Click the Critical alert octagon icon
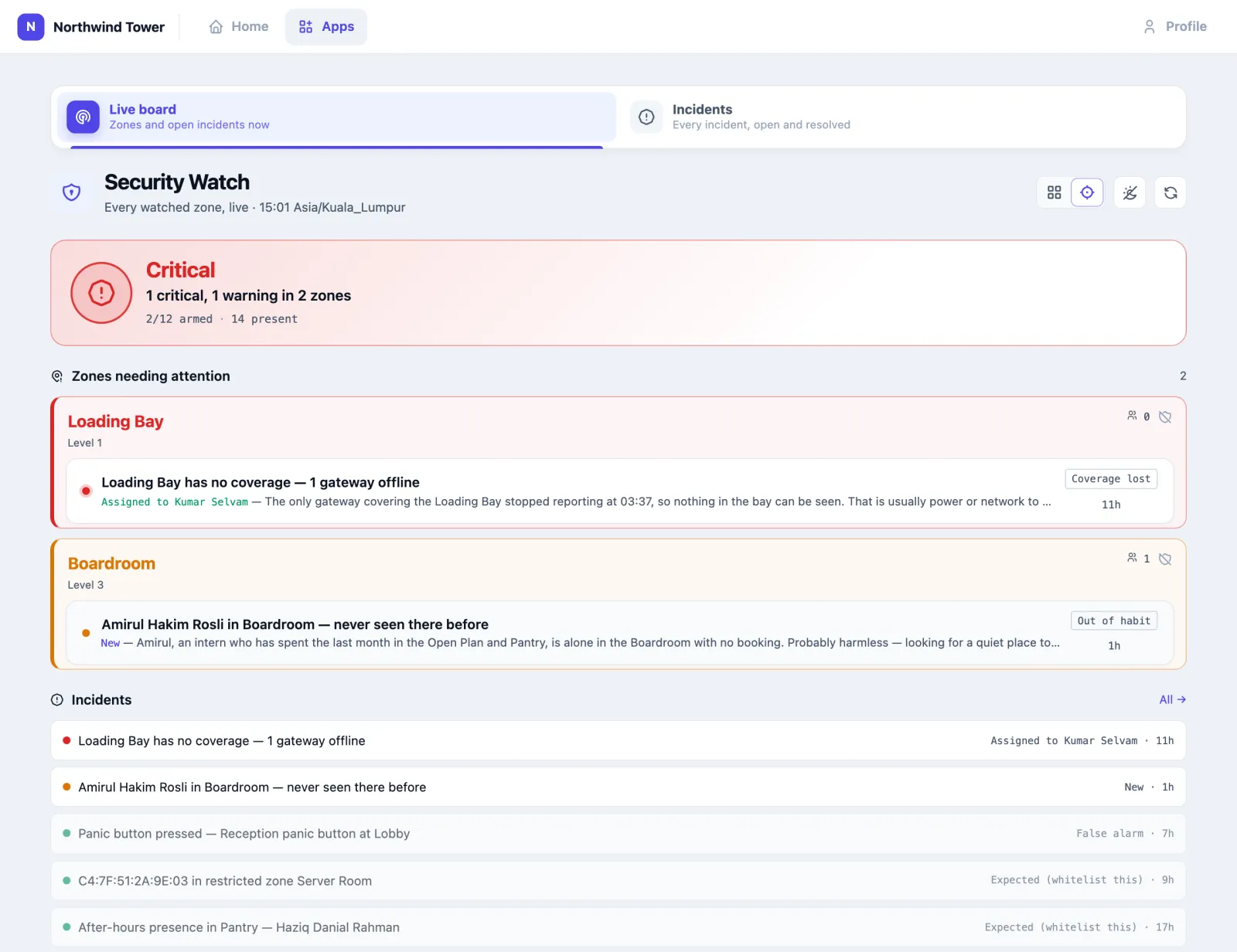Viewport: 1237px width, 952px height. point(101,293)
